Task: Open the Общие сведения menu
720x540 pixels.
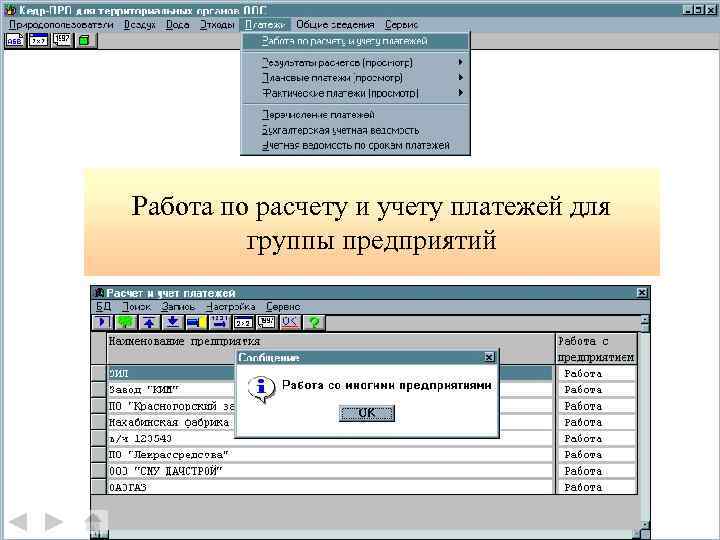Action: tap(335, 25)
